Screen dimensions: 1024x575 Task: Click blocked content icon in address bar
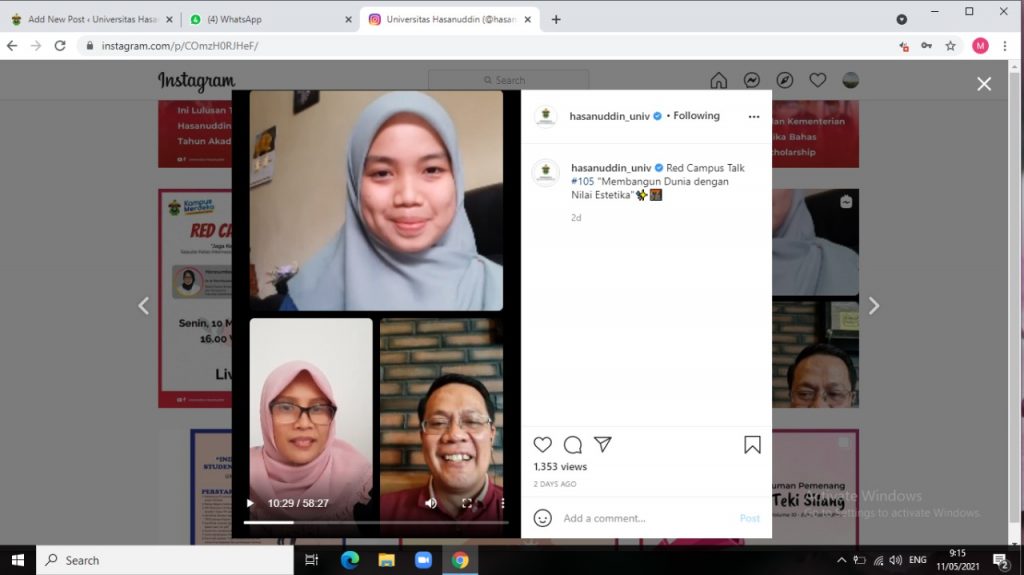click(x=904, y=46)
